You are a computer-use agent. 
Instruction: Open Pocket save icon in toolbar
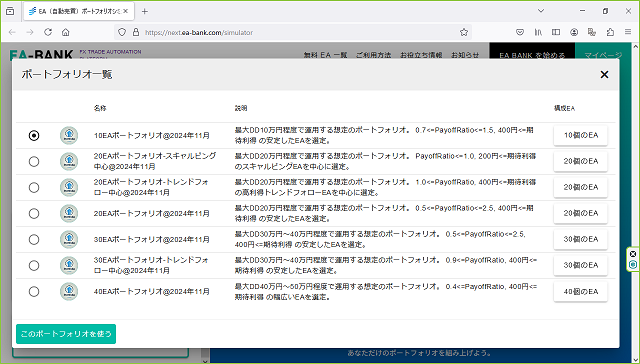click(x=520, y=32)
